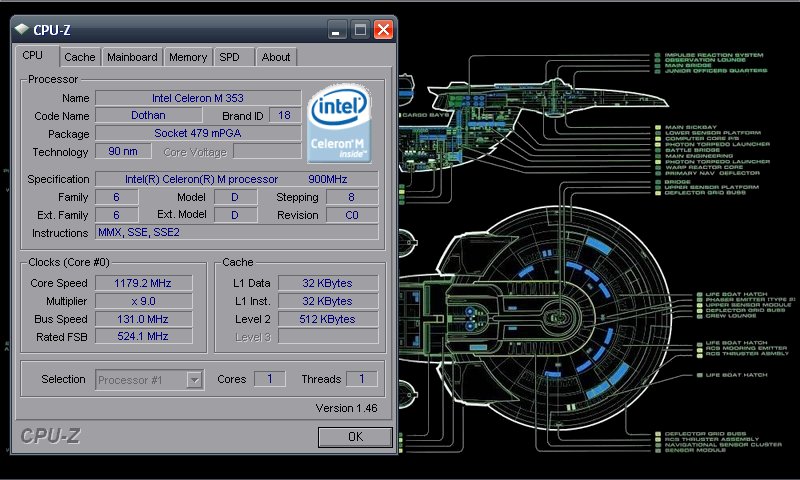This screenshot has height=480, width=800.
Task: Click the empty Level 3 field
Action: click(x=328, y=336)
